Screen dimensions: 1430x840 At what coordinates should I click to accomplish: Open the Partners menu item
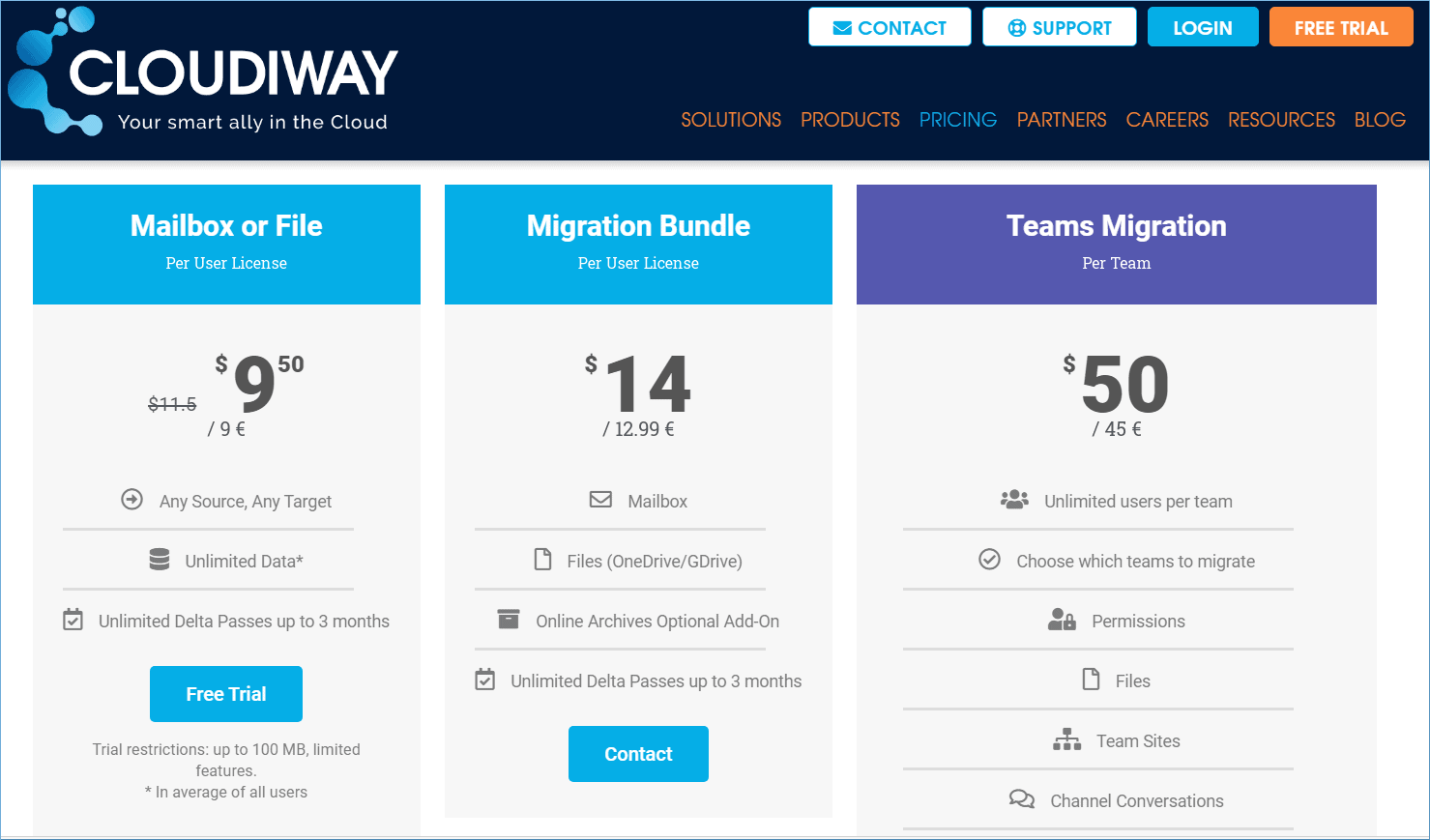1062,120
